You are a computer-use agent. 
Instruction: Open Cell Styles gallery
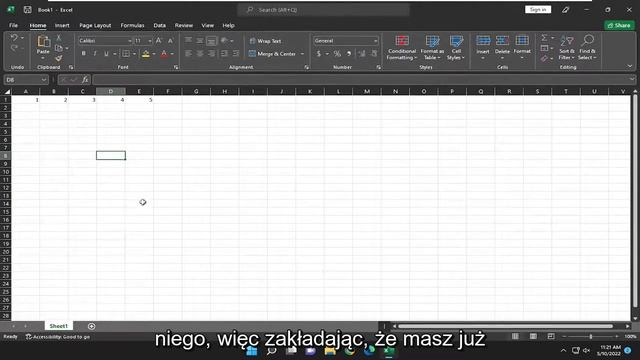click(x=456, y=48)
